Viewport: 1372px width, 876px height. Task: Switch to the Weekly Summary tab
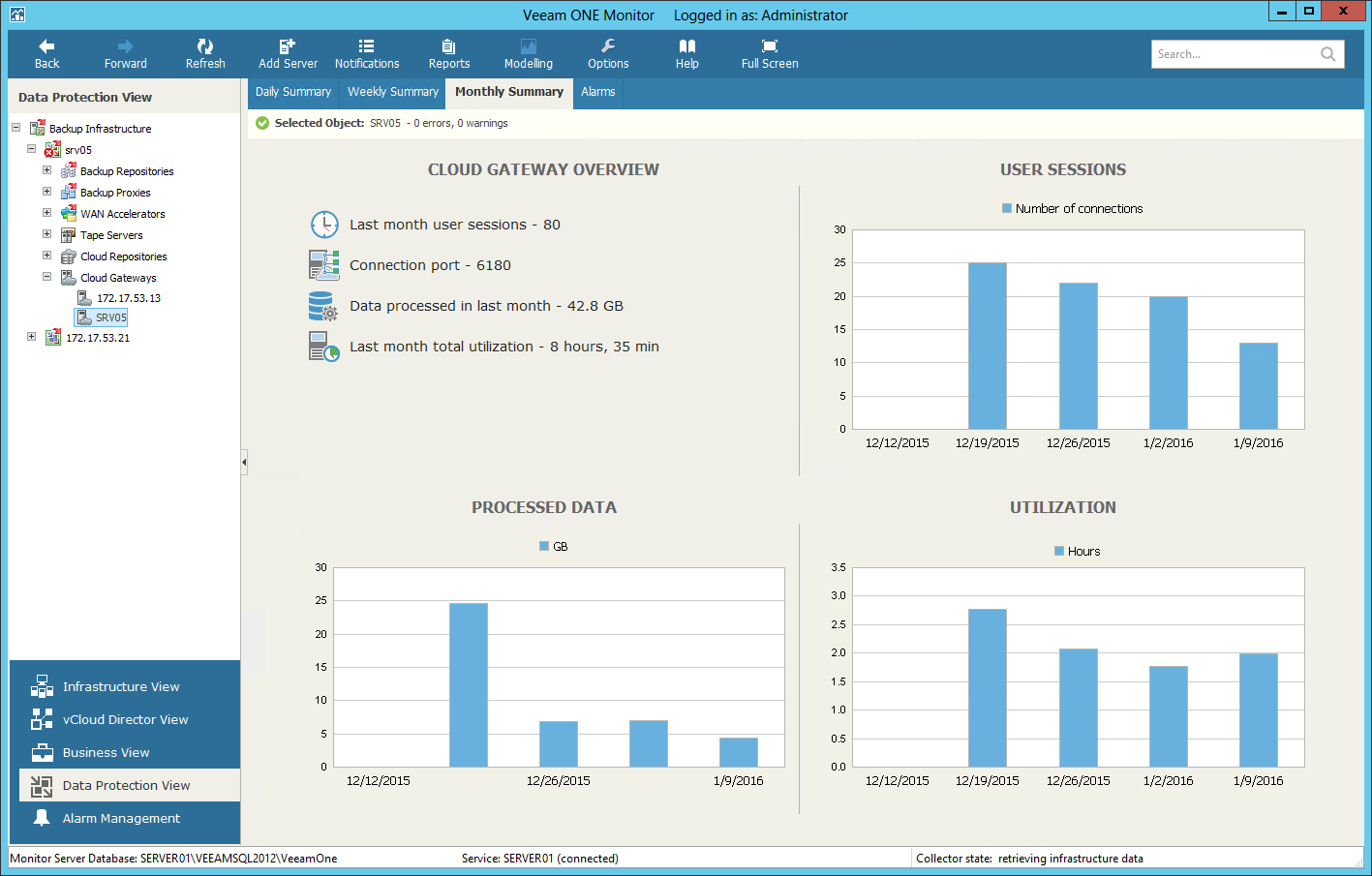(x=393, y=92)
